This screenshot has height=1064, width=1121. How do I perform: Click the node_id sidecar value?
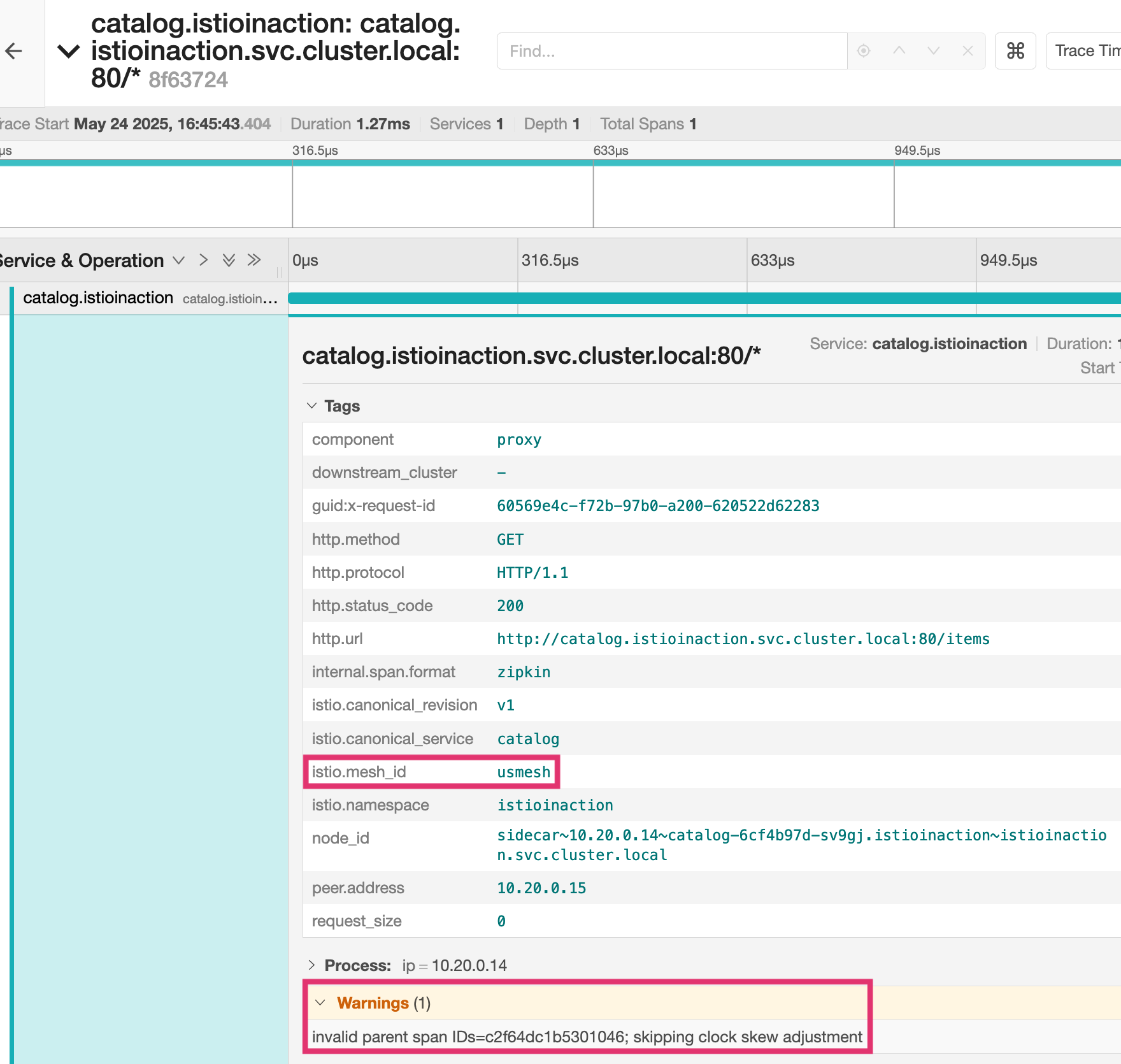pos(802,845)
